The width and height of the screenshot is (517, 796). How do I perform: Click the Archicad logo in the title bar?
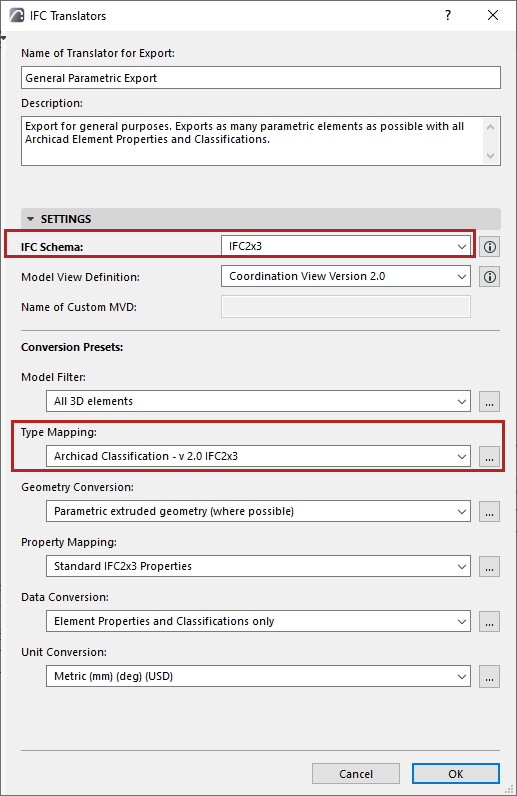click(x=17, y=15)
